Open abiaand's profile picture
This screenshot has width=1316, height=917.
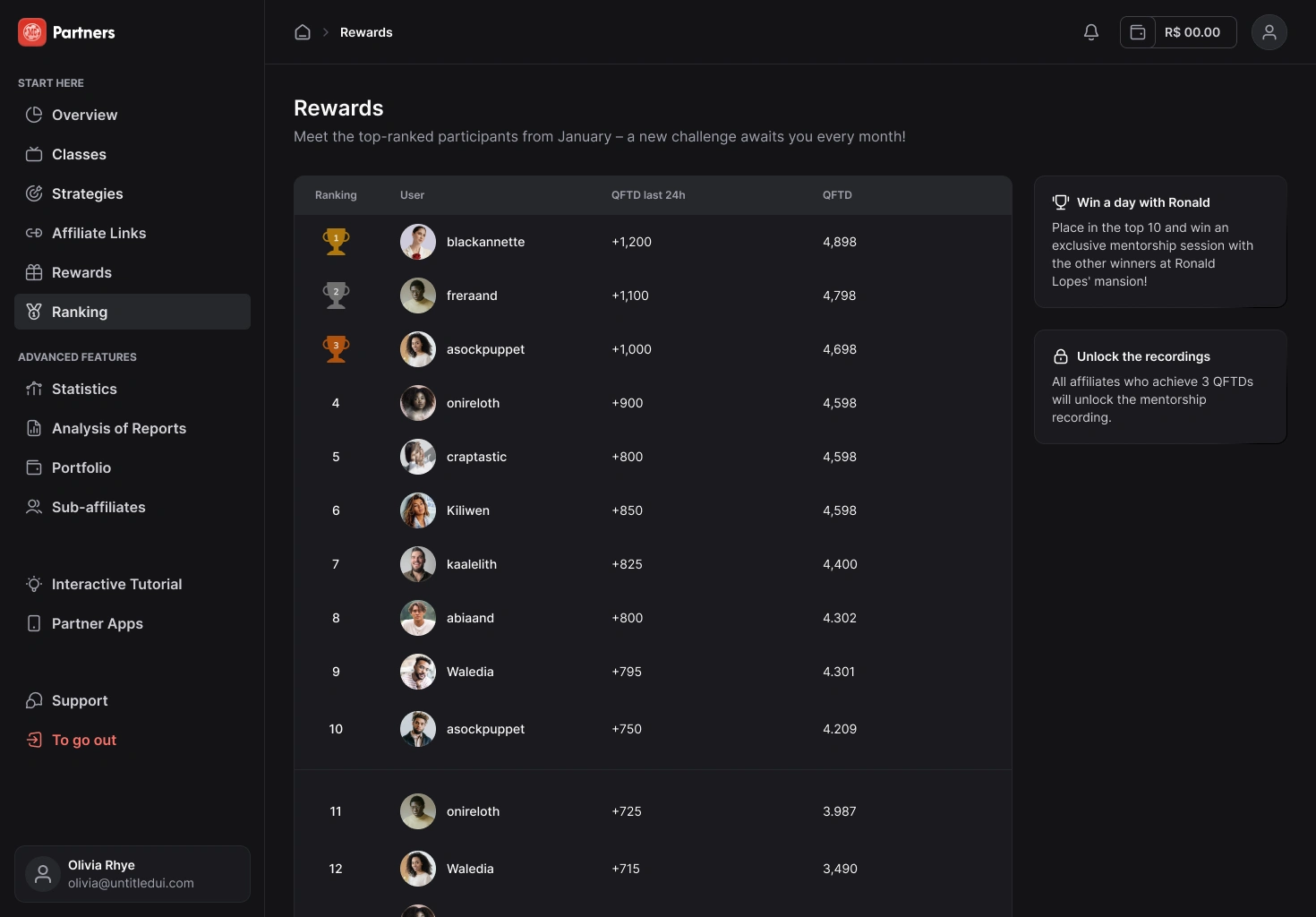[418, 618]
